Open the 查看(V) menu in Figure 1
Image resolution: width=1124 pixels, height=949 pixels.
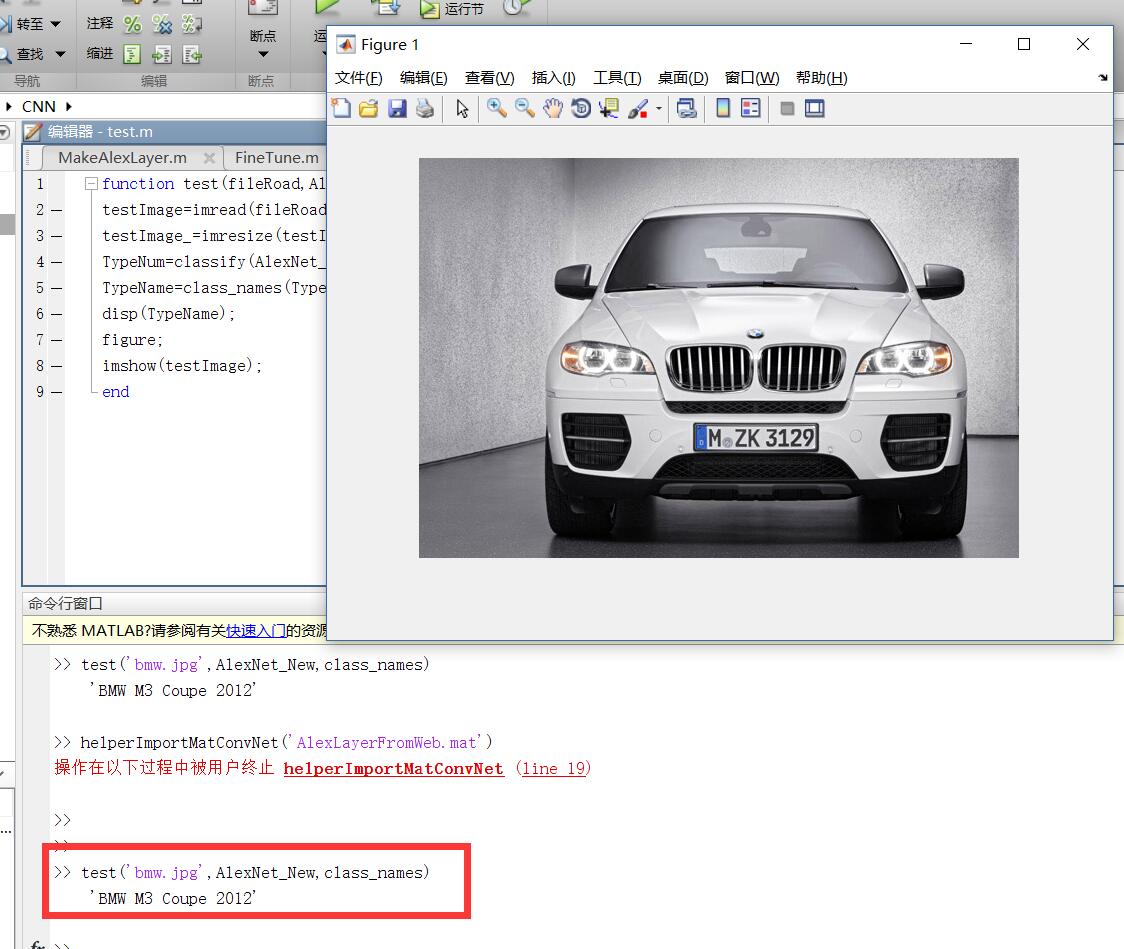(x=490, y=77)
